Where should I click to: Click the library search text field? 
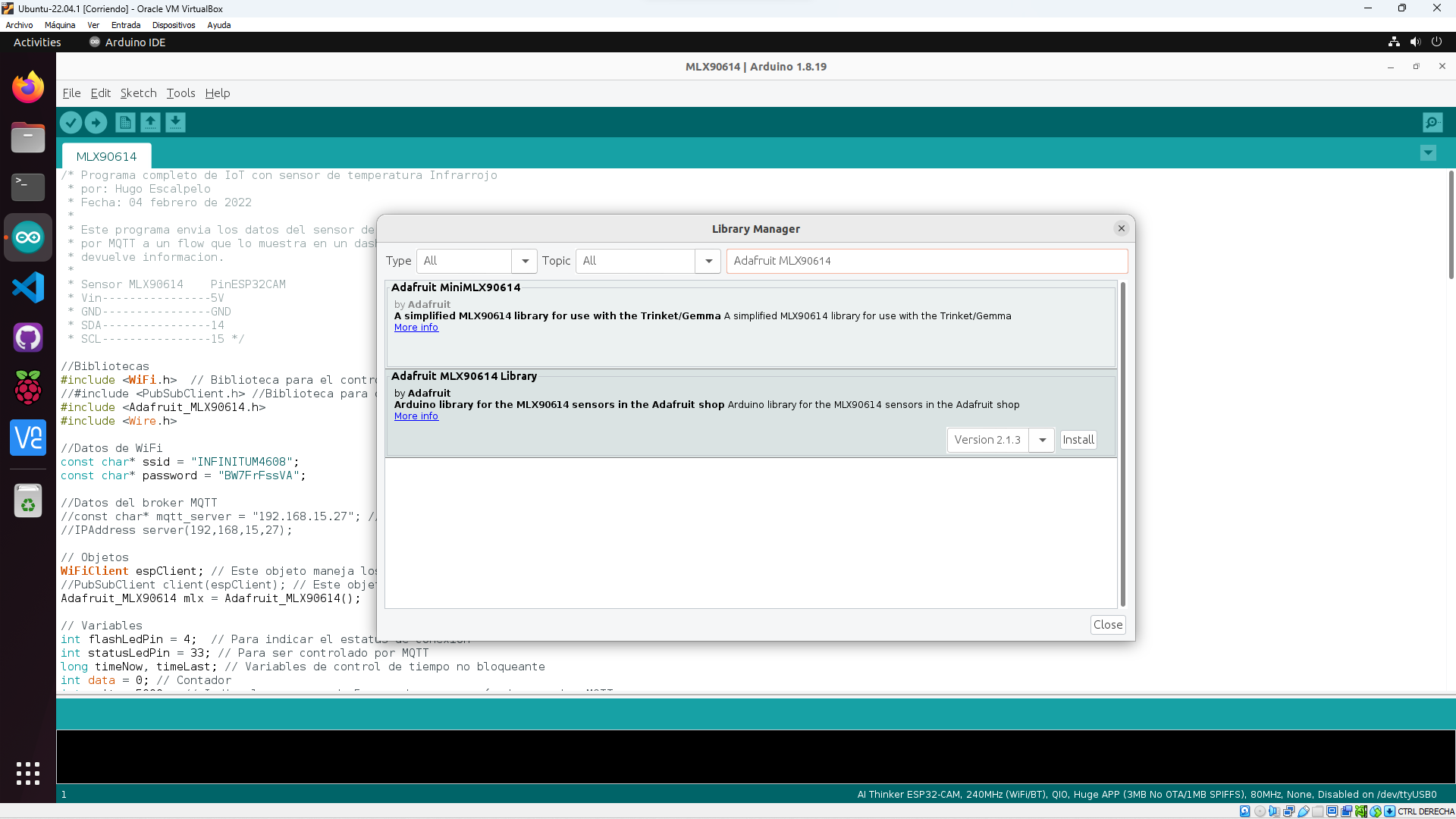click(x=926, y=261)
